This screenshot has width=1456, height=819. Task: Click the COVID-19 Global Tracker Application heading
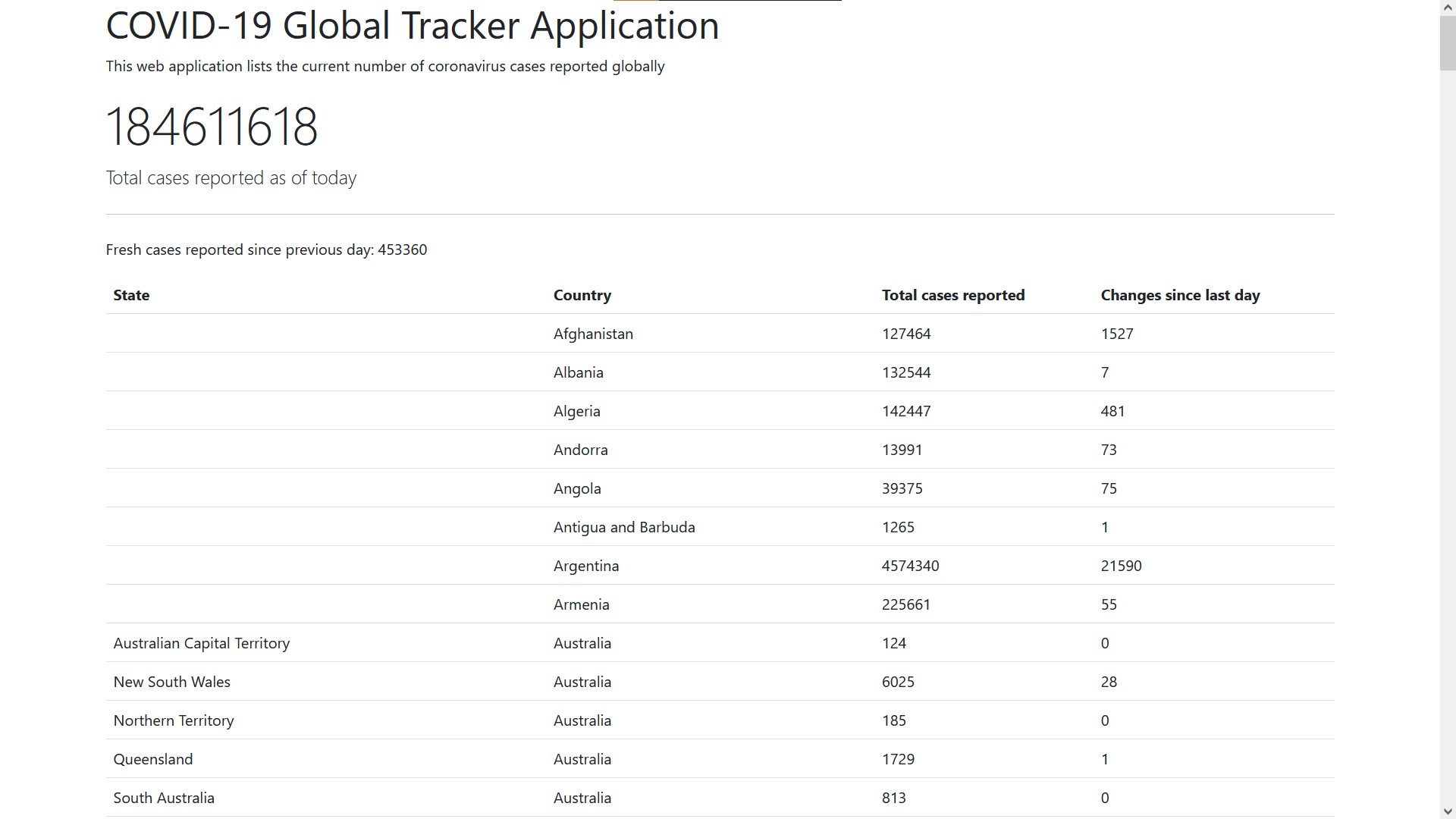pos(412,26)
